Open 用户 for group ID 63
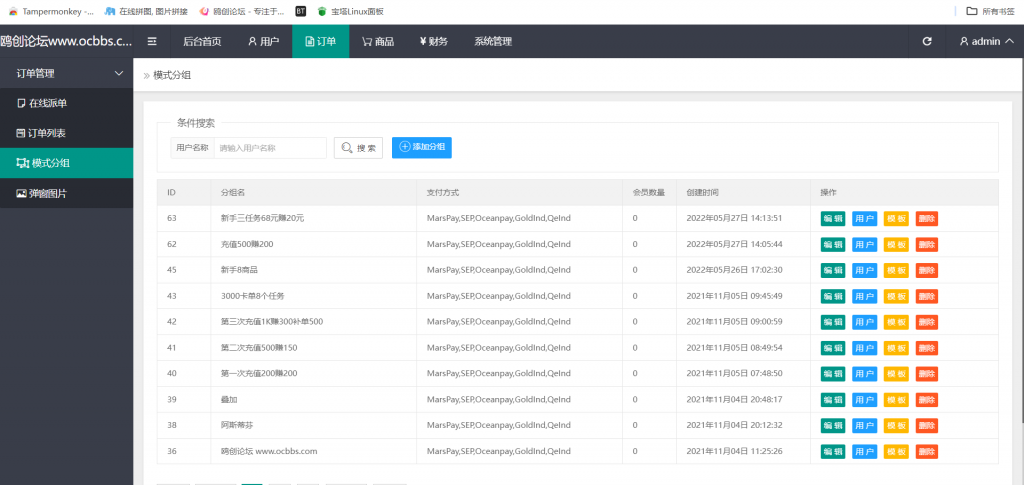Image resolution: width=1024 pixels, height=485 pixels. point(865,218)
